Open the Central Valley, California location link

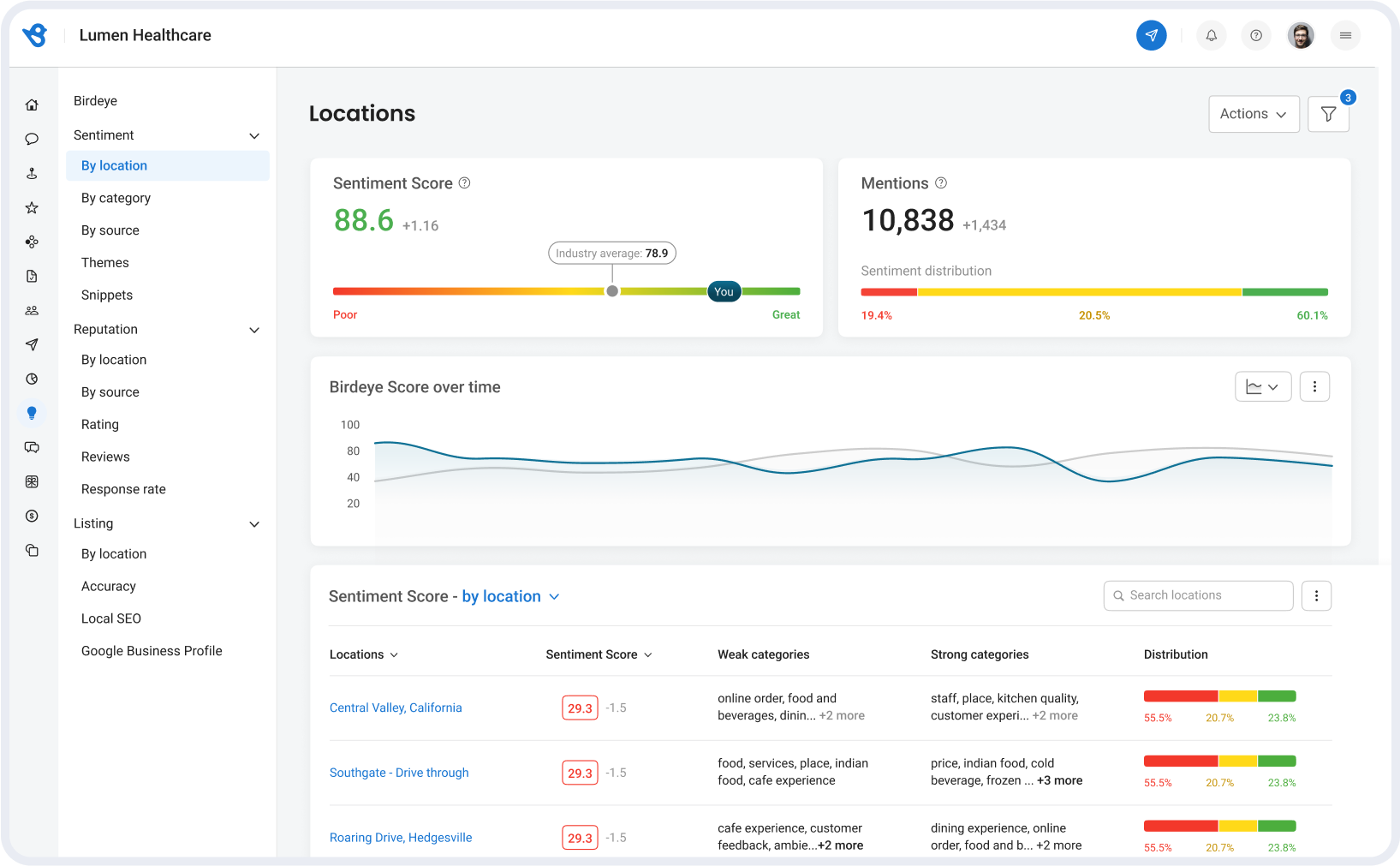pyautogui.click(x=396, y=708)
